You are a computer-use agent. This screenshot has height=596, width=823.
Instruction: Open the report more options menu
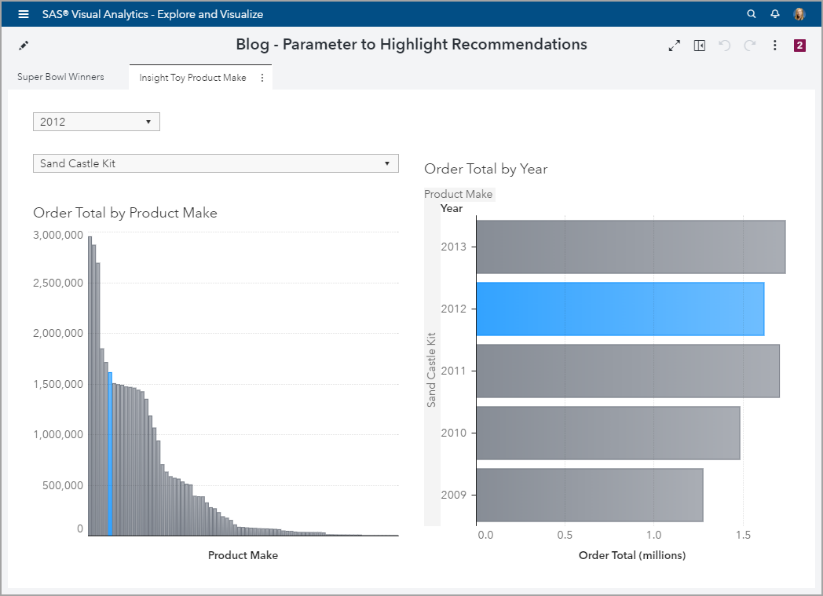coord(775,45)
